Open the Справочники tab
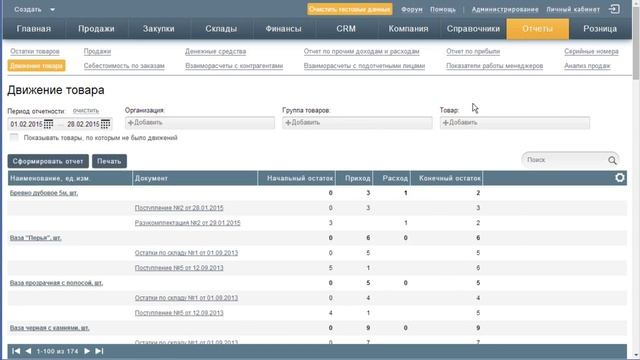Viewport: 640px width, 360px height. [473, 29]
